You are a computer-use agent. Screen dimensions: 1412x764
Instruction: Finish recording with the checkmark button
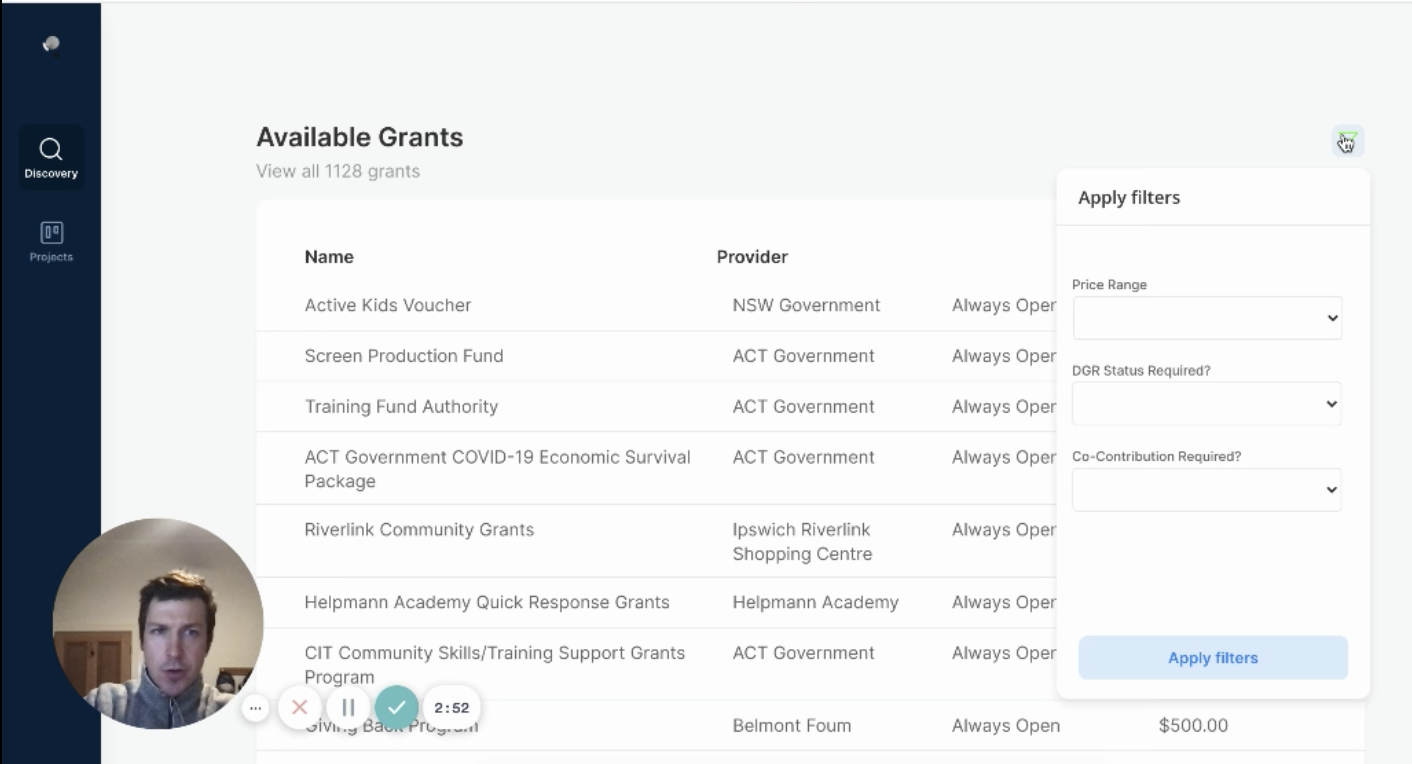tap(396, 708)
